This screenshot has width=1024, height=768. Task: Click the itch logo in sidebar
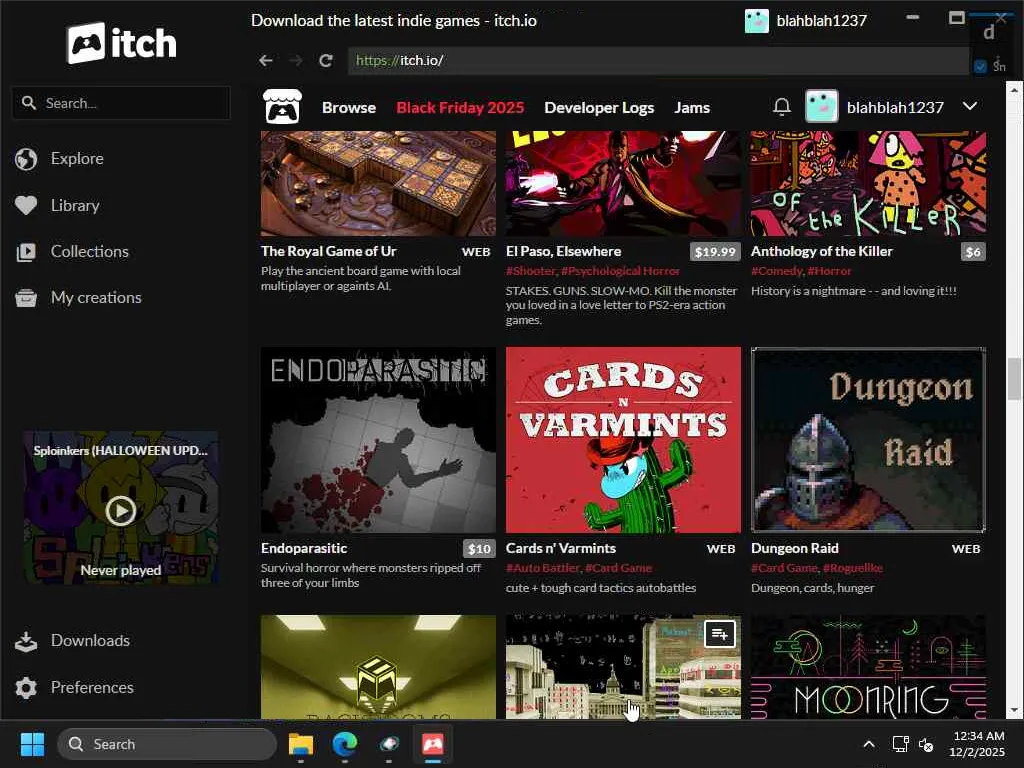(x=121, y=43)
